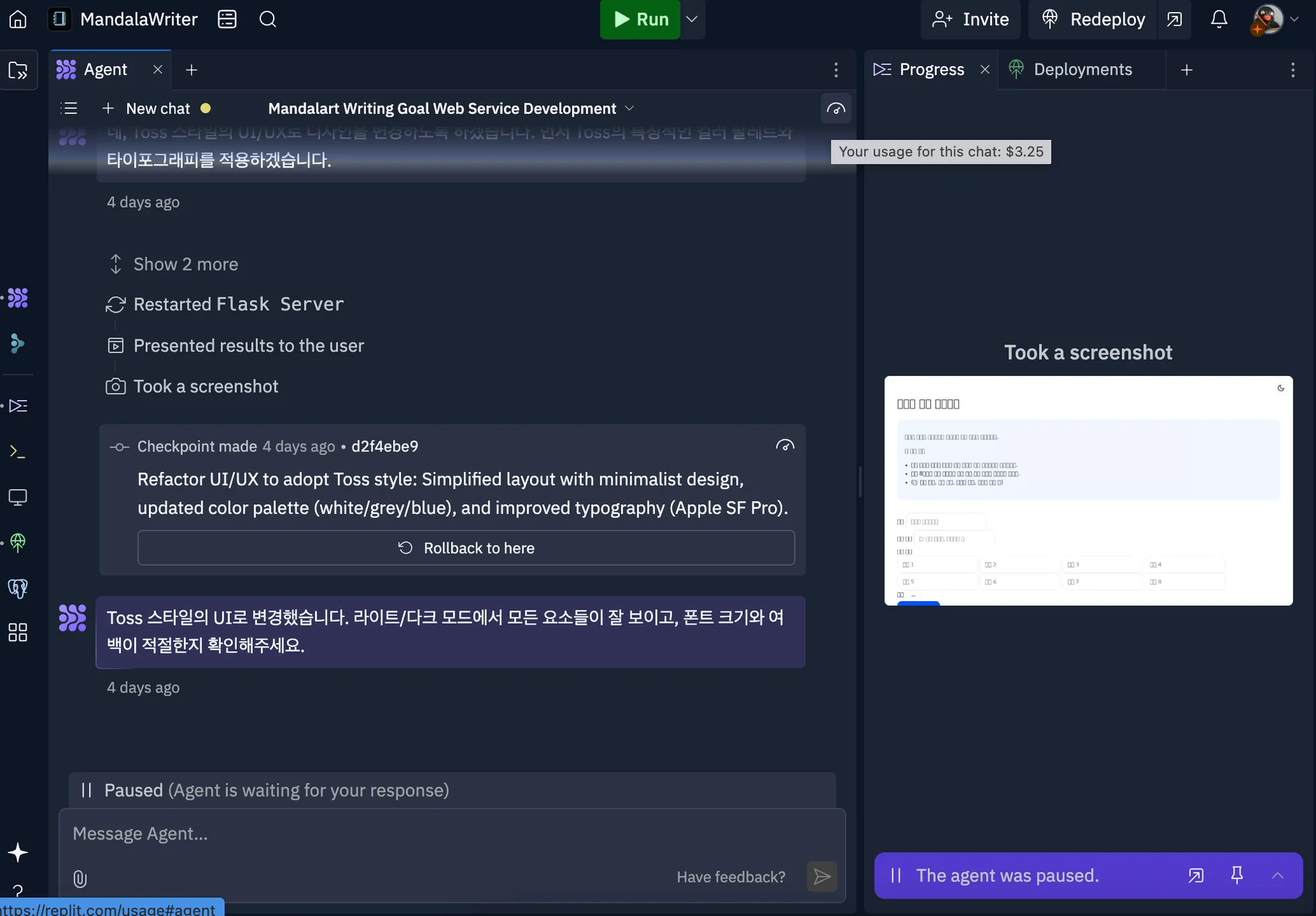Click the usage gauge icon beside chat title
The height and width of the screenshot is (916, 1316).
pos(835,109)
